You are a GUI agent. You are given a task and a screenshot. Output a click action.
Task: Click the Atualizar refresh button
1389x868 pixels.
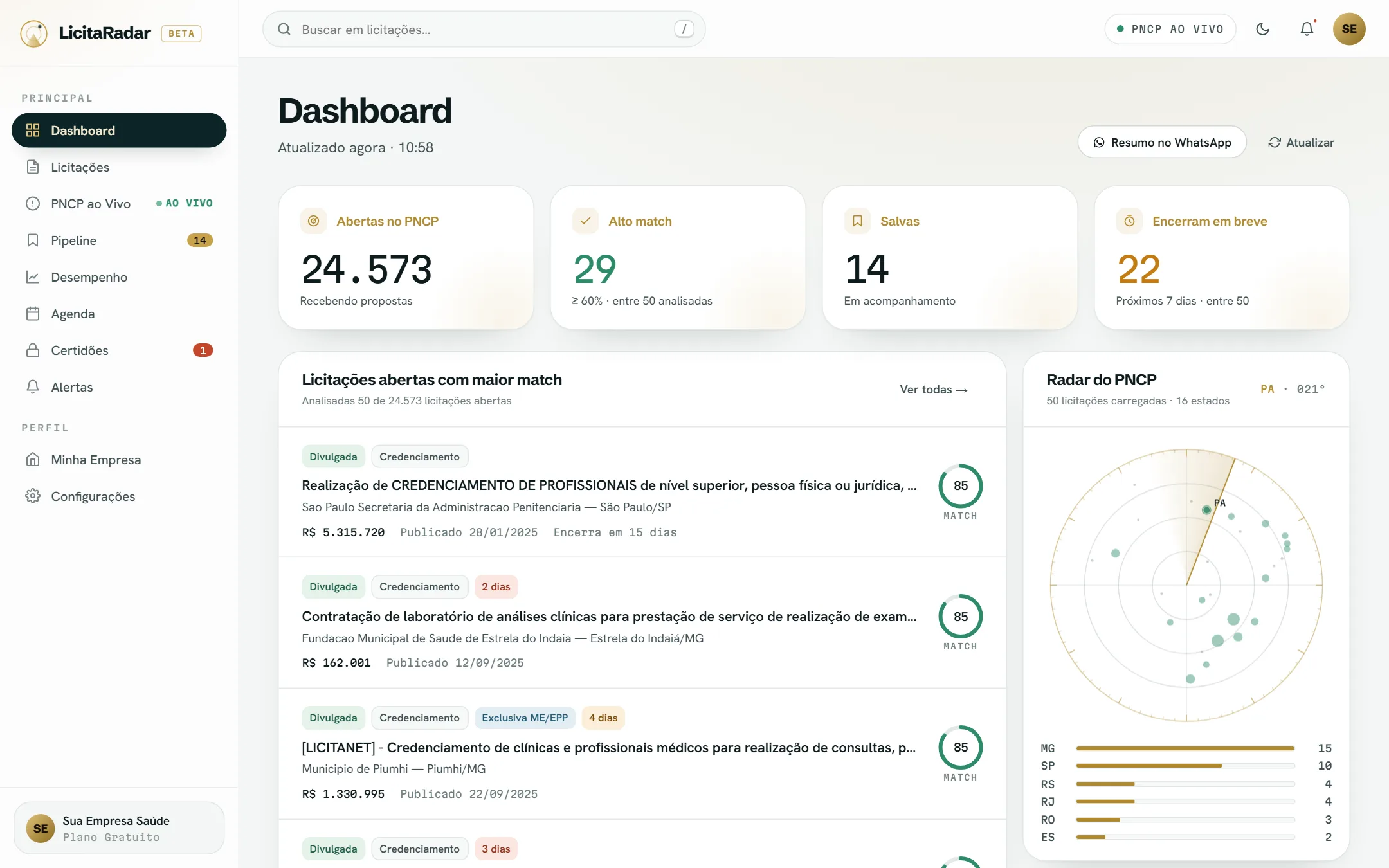point(1301,142)
